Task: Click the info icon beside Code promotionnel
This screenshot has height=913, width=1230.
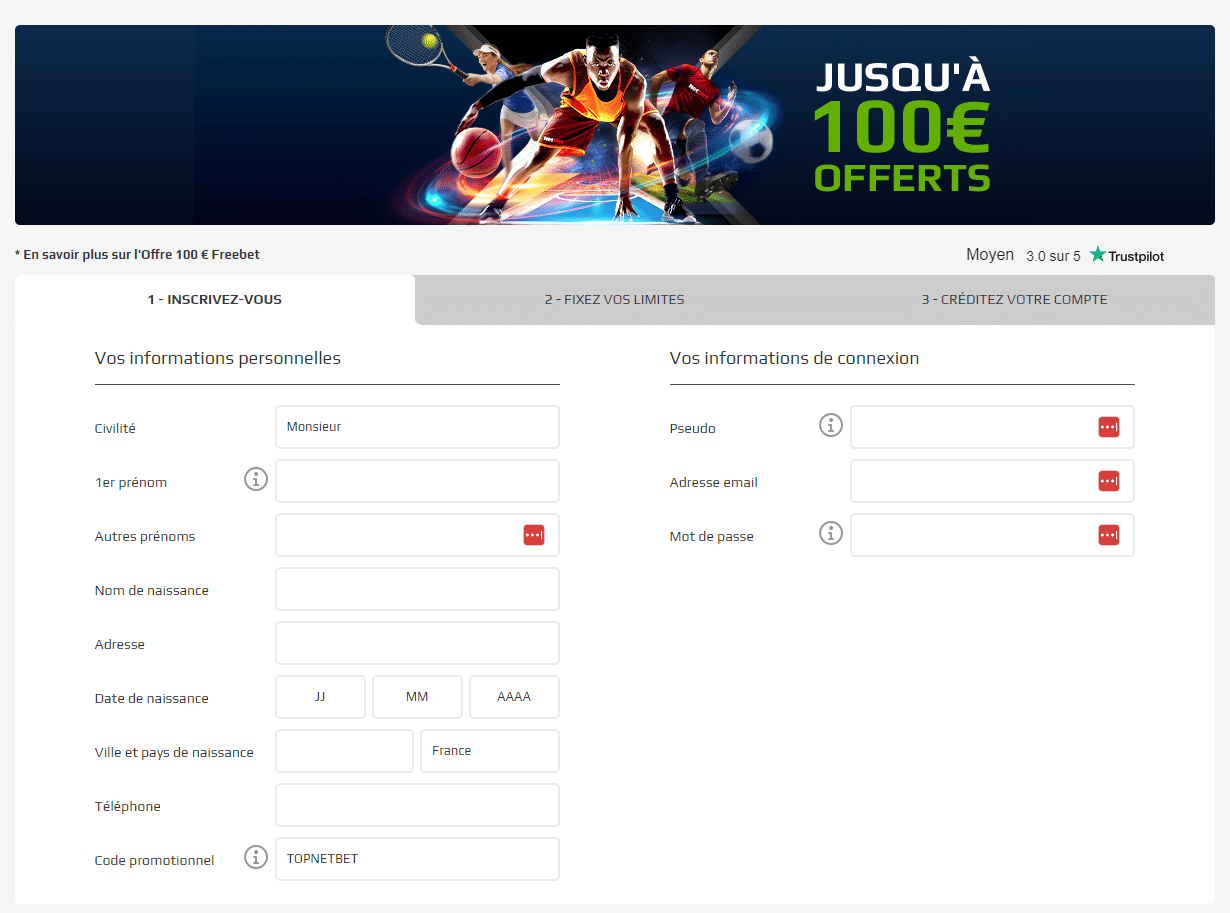Action: (x=256, y=858)
